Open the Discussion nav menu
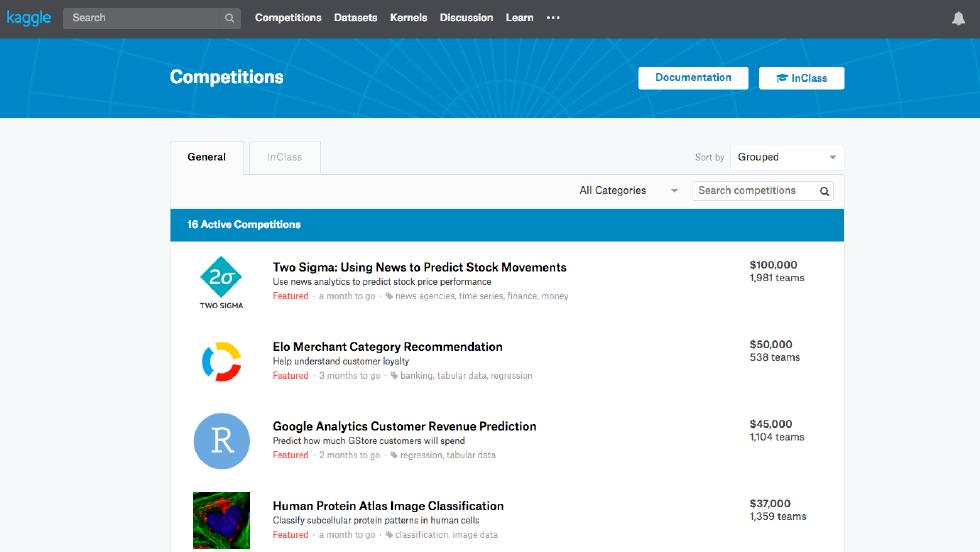 coord(466,18)
